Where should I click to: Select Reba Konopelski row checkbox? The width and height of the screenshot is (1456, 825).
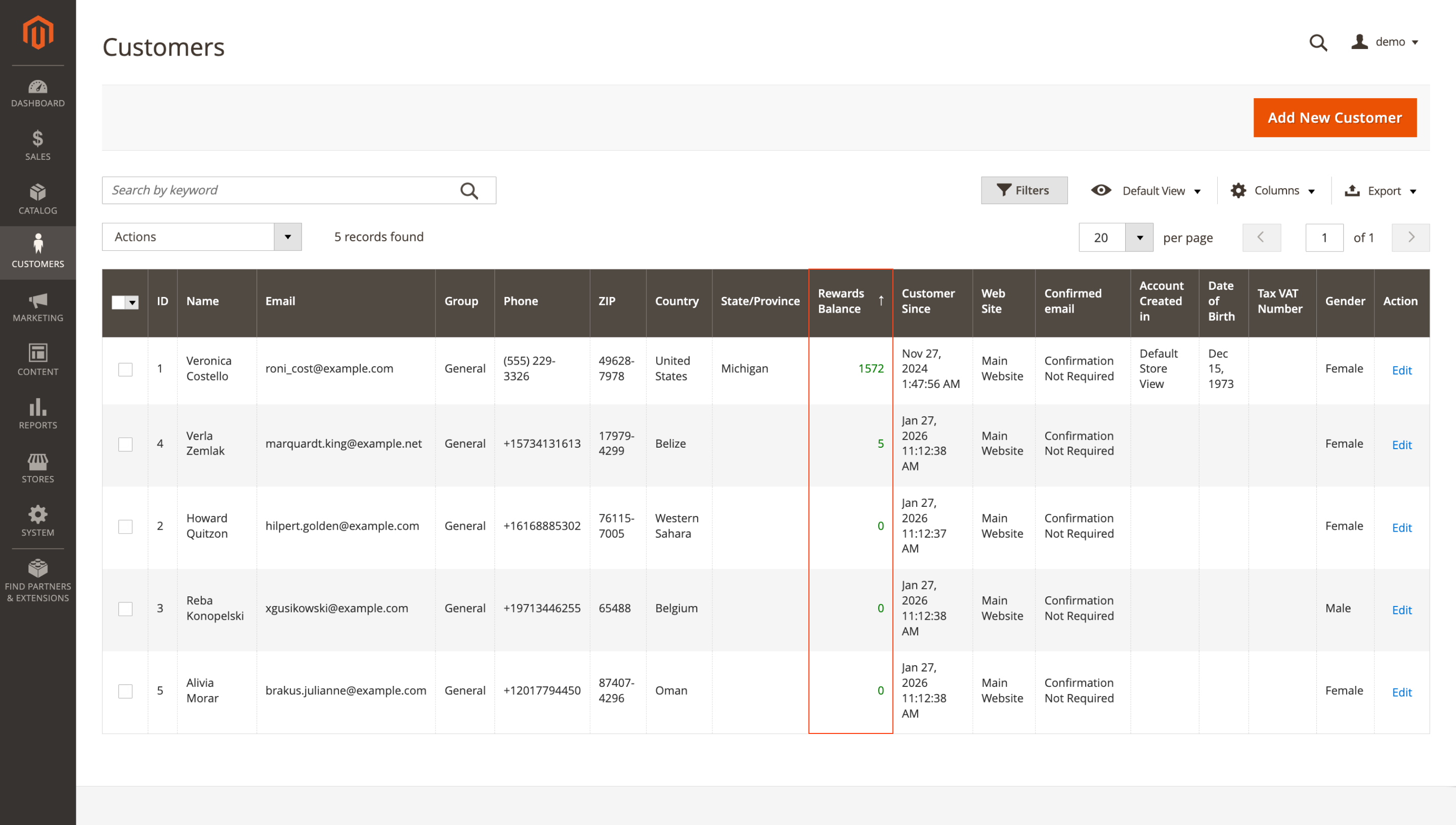click(x=125, y=609)
